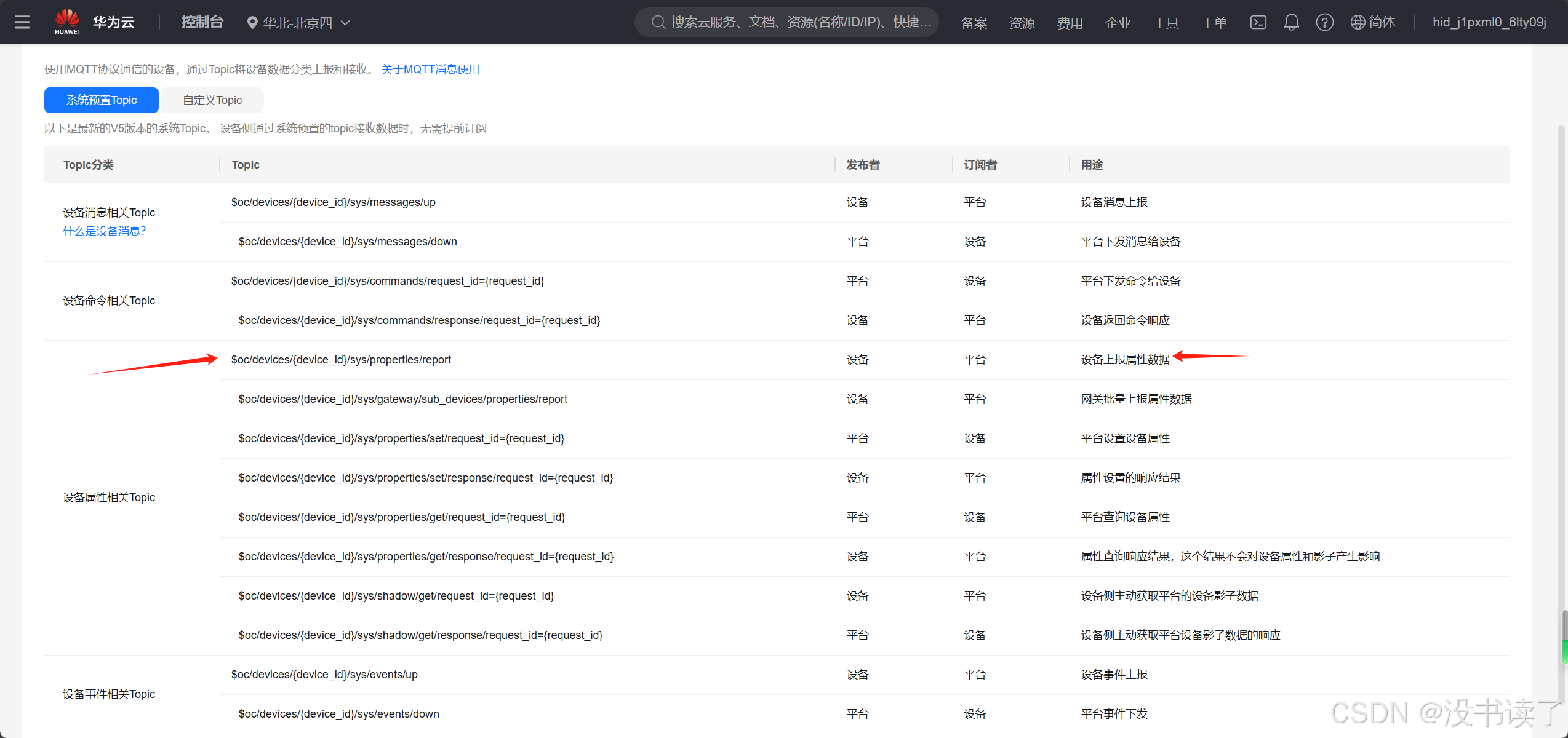Open the CloudShell terminal icon
Screen dimensions: 1568x738
1258,23
